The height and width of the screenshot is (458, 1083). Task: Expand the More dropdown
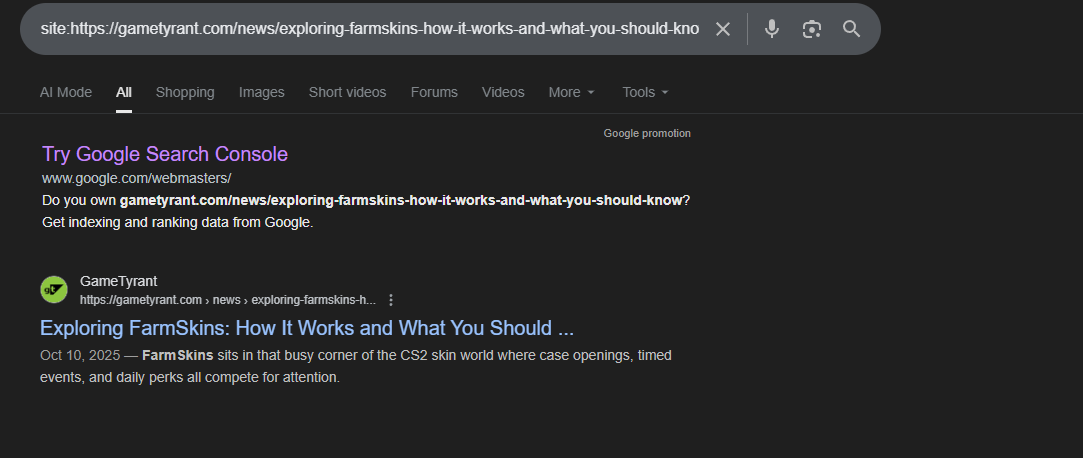[571, 92]
